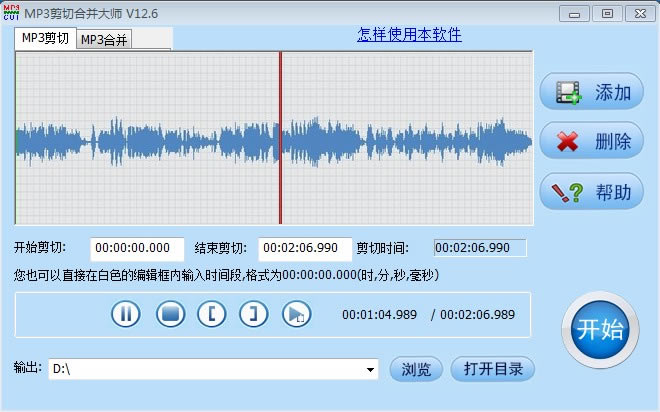
Task: Set cut end with right bracket button
Action: (254, 314)
